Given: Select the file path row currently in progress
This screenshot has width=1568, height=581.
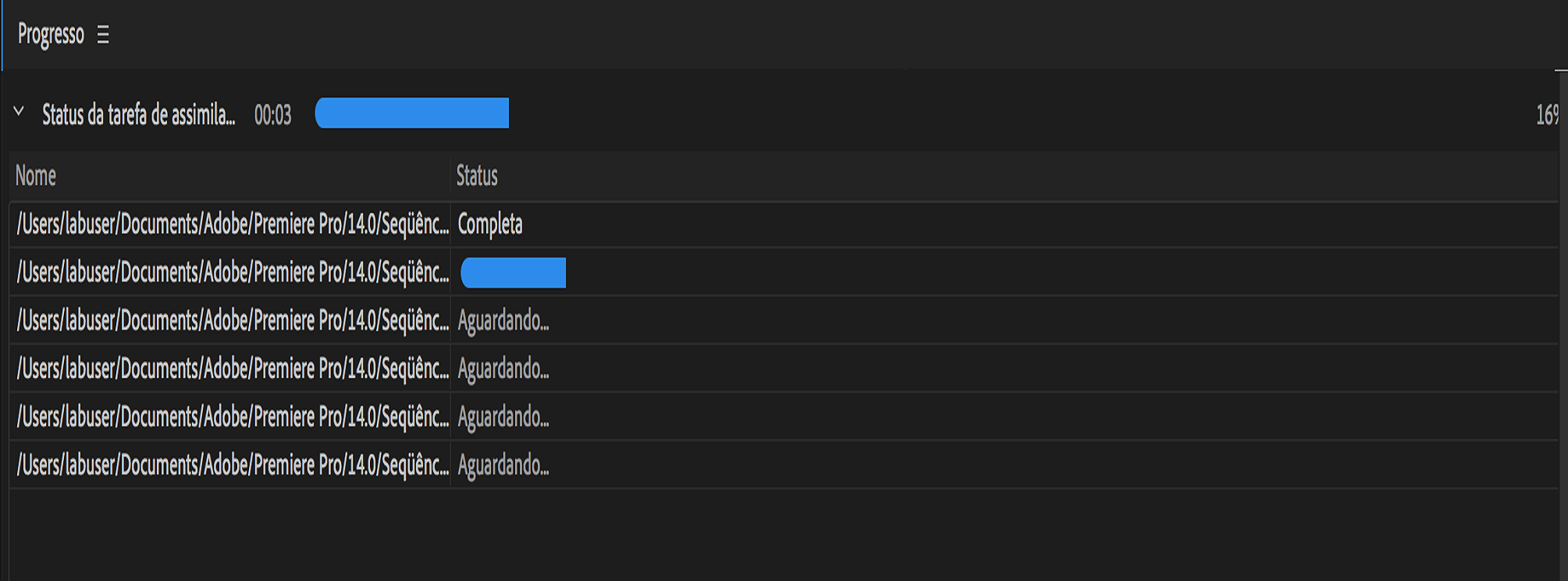Looking at the screenshot, I should pos(232,273).
